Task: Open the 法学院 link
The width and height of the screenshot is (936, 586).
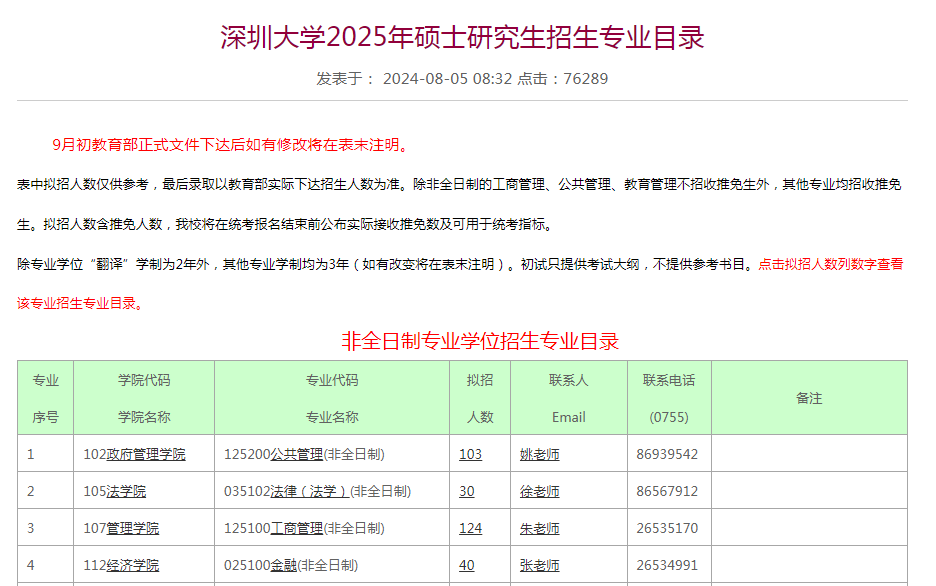Action: click(x=126, y=491)
